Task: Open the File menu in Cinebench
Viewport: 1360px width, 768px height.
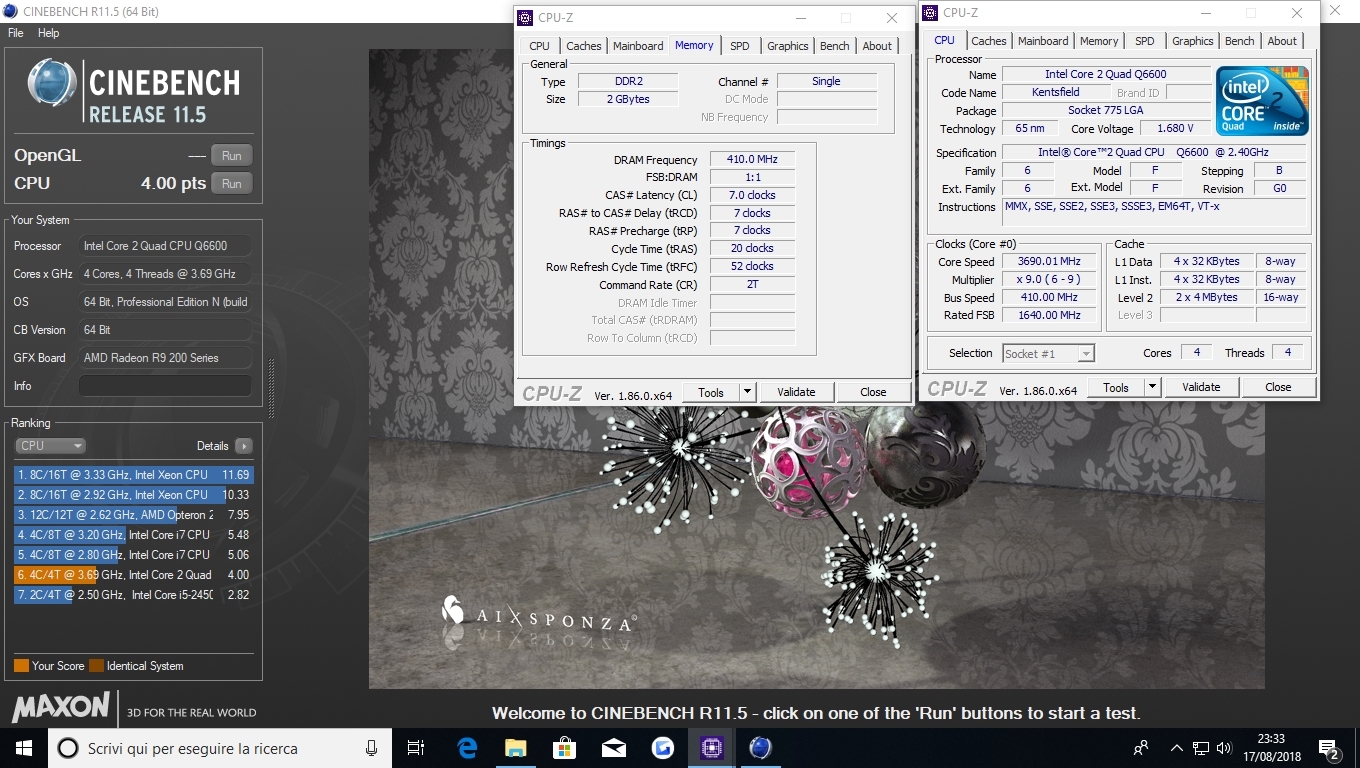Action: coord(16,33)
